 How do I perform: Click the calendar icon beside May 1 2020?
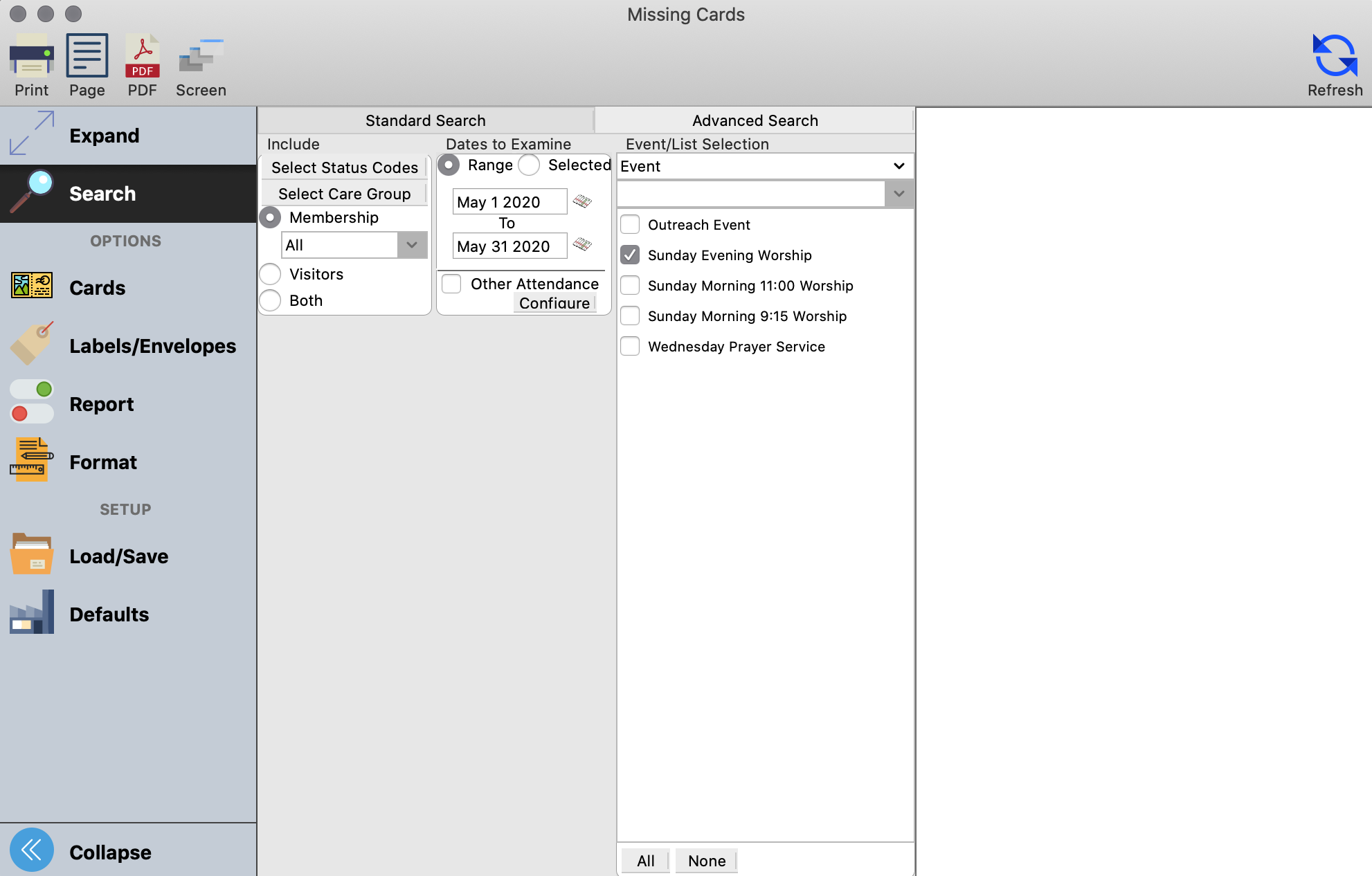pyautogui.click(x=582, y=201)
